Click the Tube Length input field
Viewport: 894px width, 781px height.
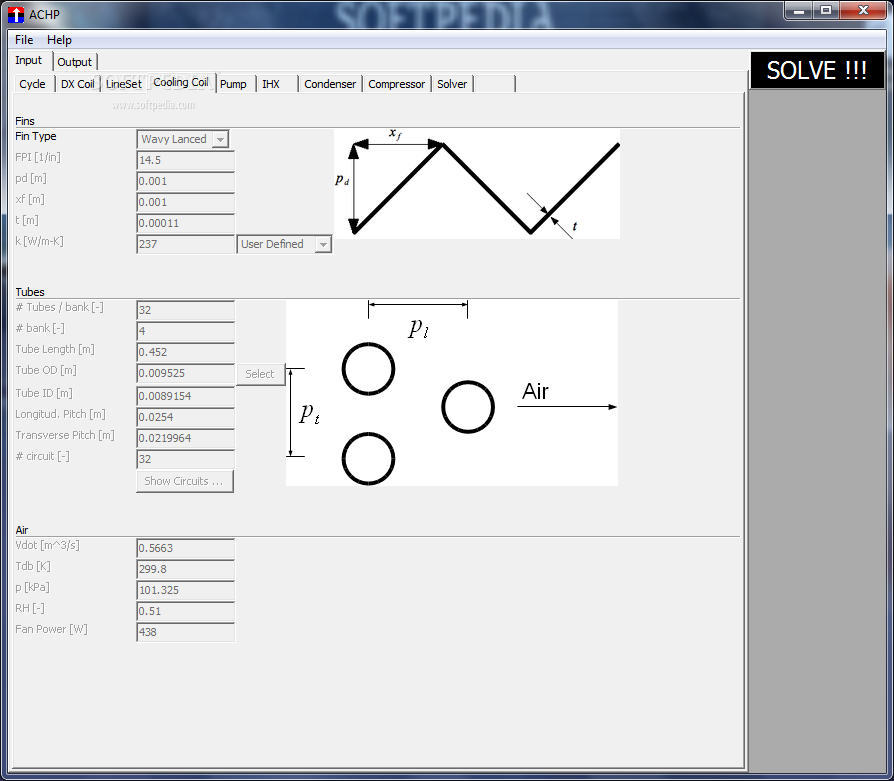click(185, 353)
